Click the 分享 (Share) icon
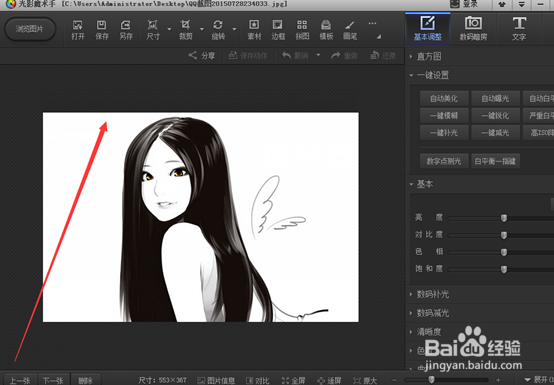This screenshot has height=385, width=554. [x=193, y=55]
